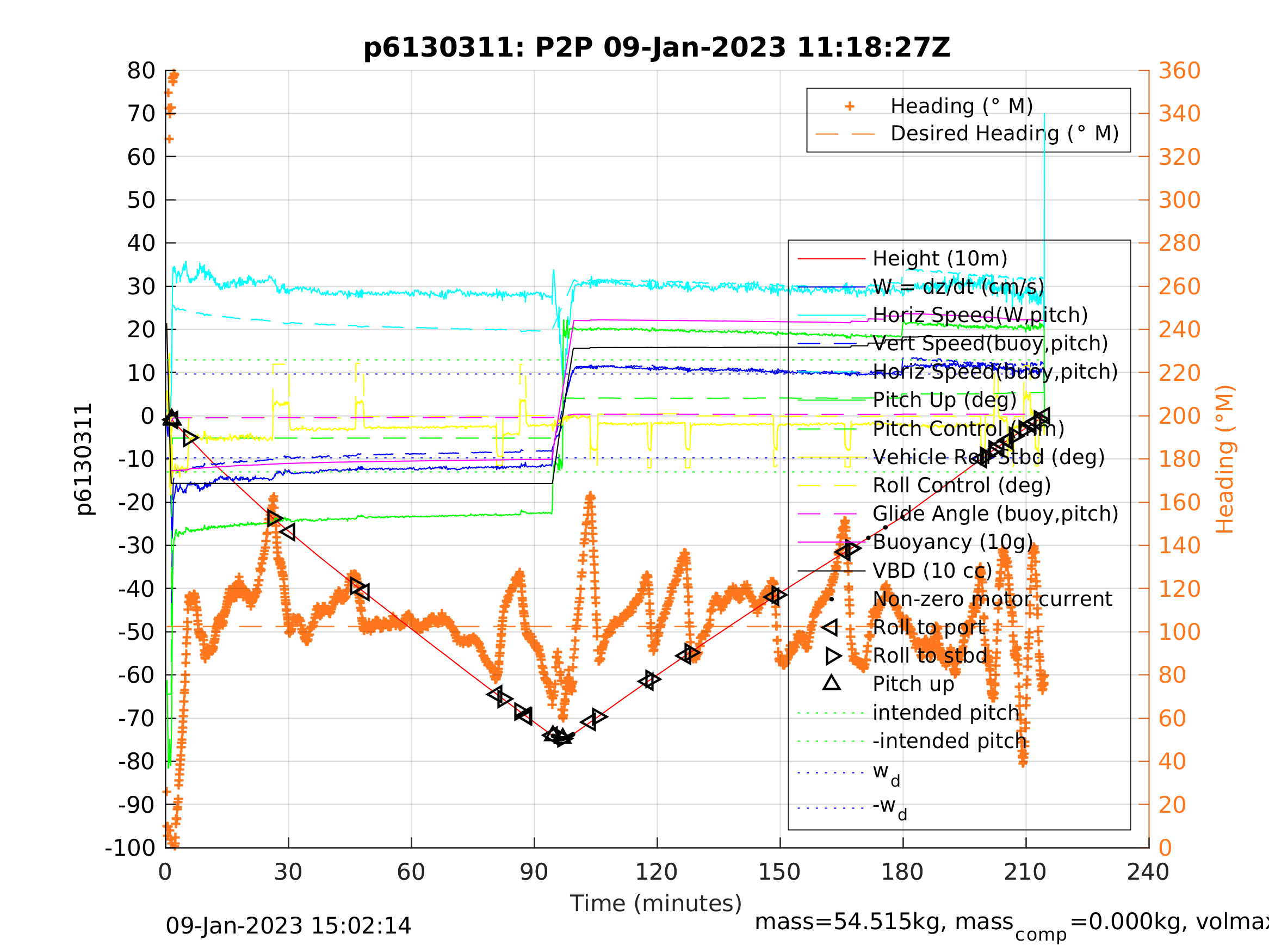Click the Pitch Control (mm) legend entry
Image resolution: width=1269 pixels, height=952 pixels.
pyautogui.click(x=968, y=429)
